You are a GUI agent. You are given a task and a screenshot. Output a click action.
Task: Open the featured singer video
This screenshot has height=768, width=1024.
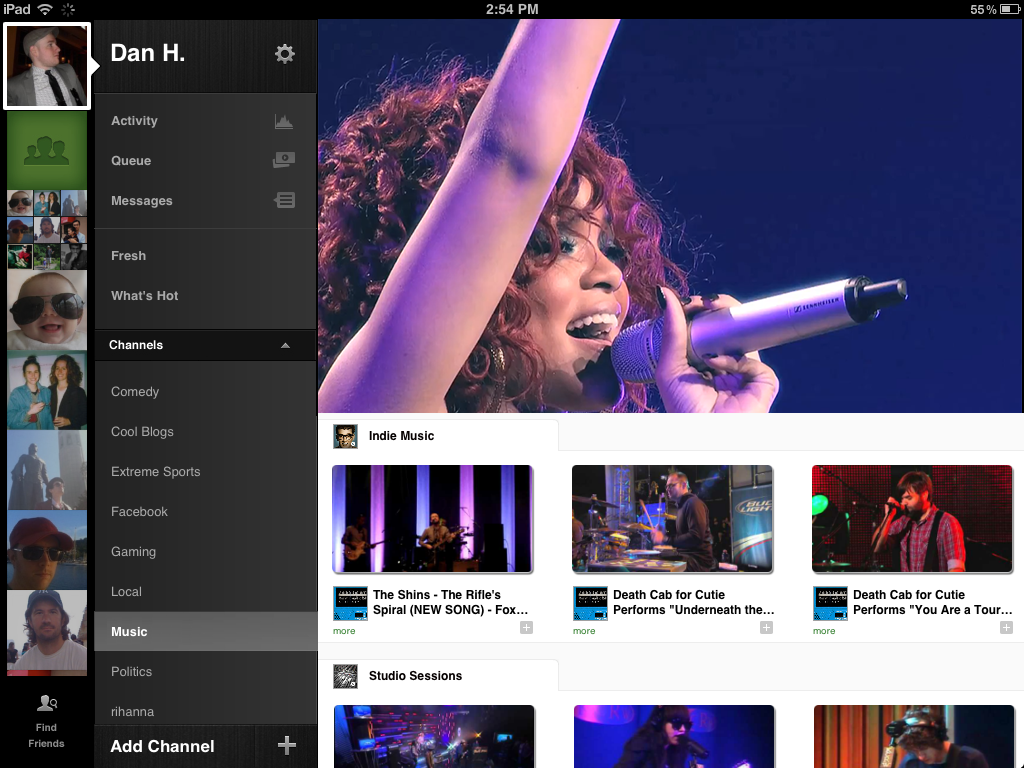click(x=671, y=216)
